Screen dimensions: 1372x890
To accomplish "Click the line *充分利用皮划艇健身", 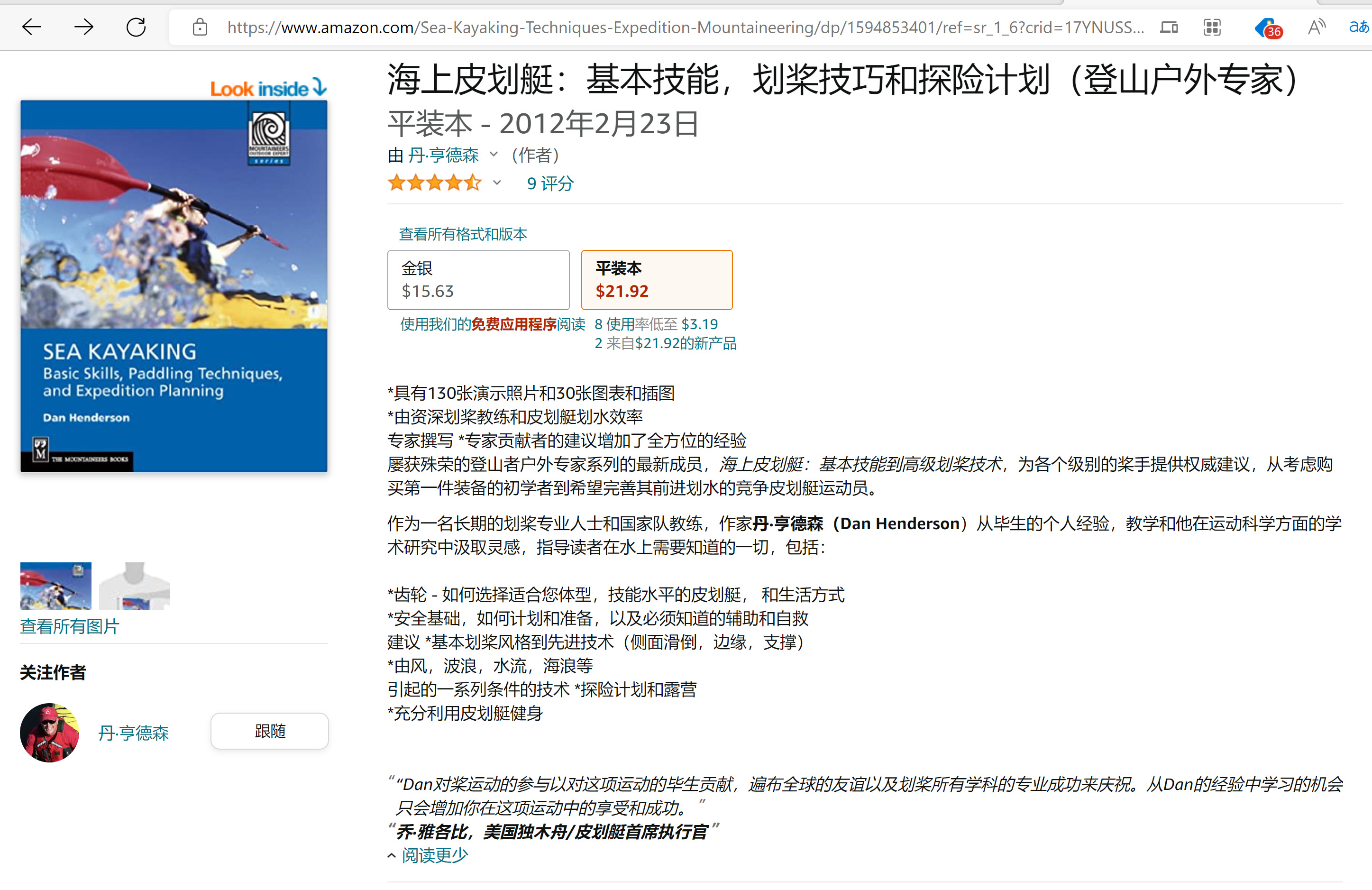I will point(465,713).
